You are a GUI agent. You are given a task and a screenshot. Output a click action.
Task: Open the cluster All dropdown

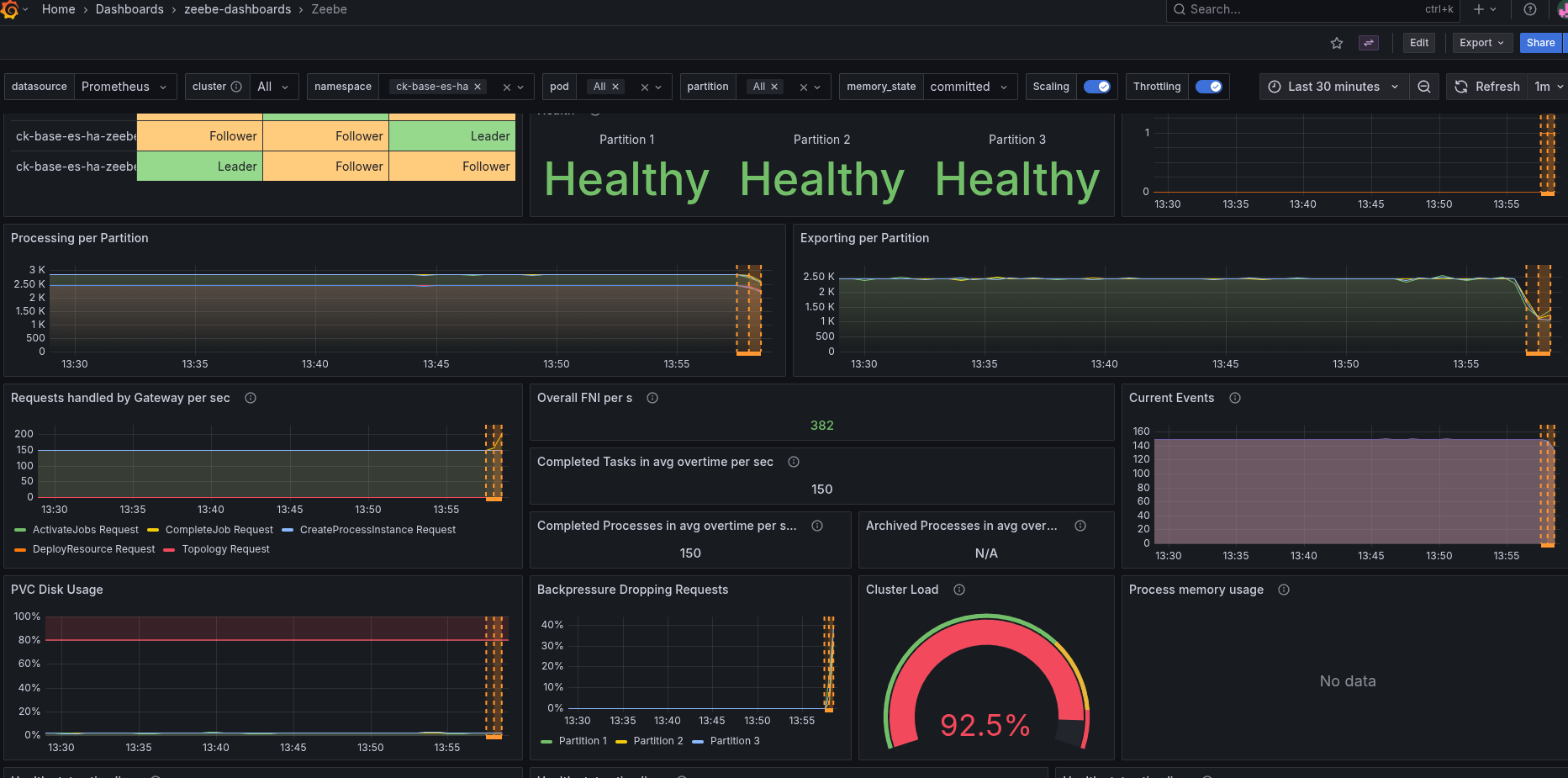(x=274, y=87)
